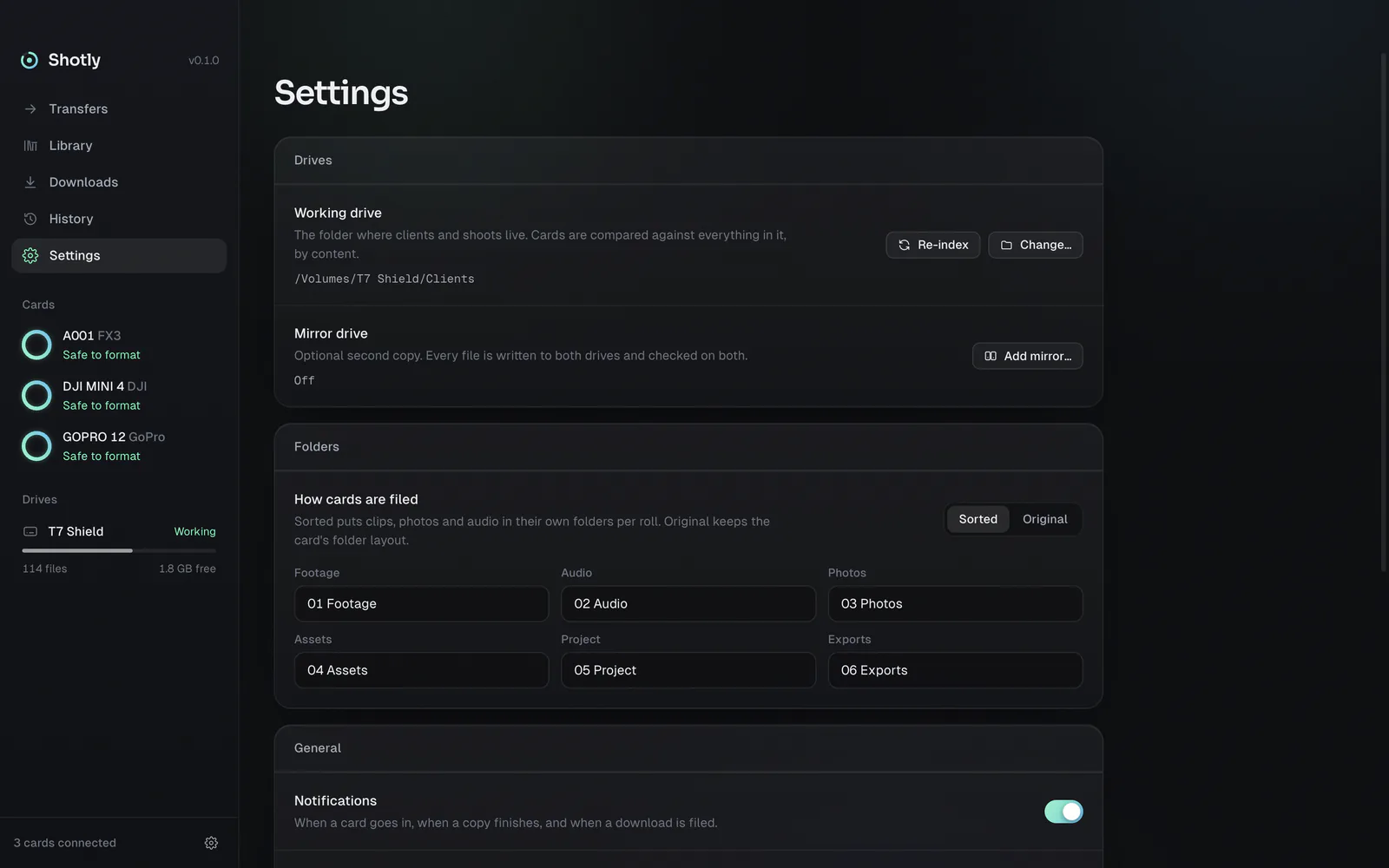
Task: Click the DJI MINI 4 card ring icon
Action: coord(36,396)
